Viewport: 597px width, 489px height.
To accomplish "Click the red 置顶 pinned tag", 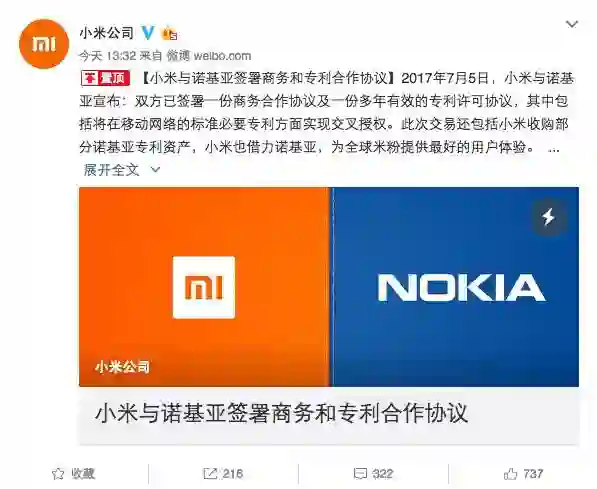I will pyautogui.click(x=105, y=78).
